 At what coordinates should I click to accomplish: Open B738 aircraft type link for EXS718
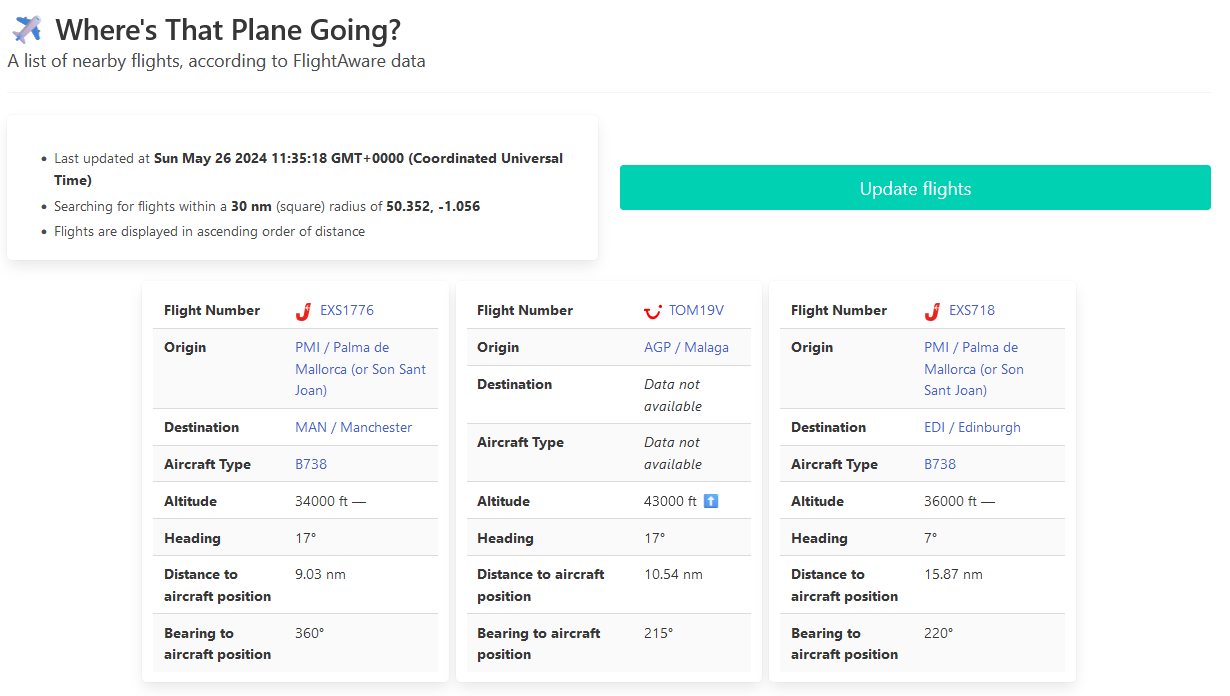click(940, 464)
